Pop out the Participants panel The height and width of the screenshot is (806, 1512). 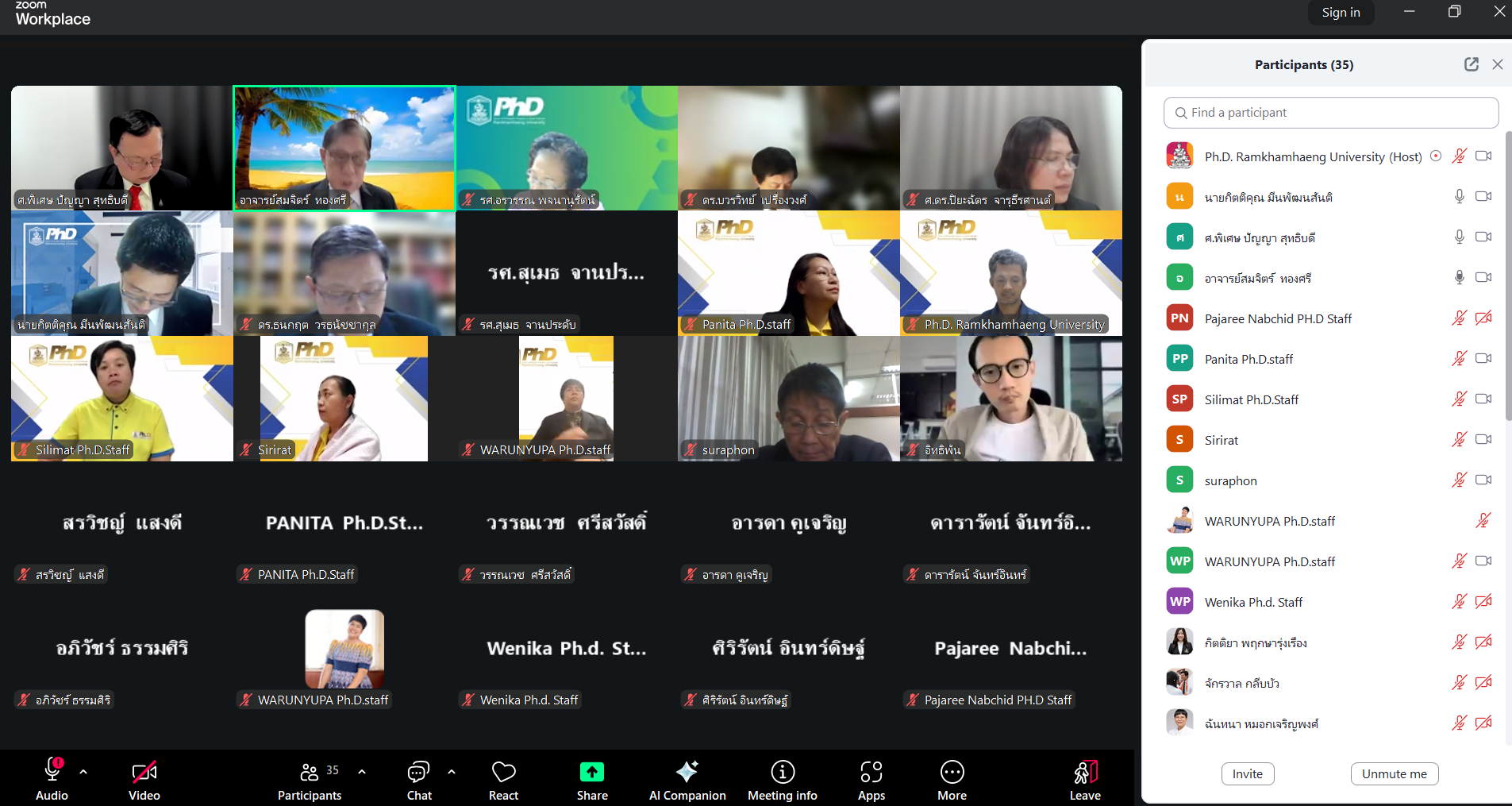click(1471, 64)
